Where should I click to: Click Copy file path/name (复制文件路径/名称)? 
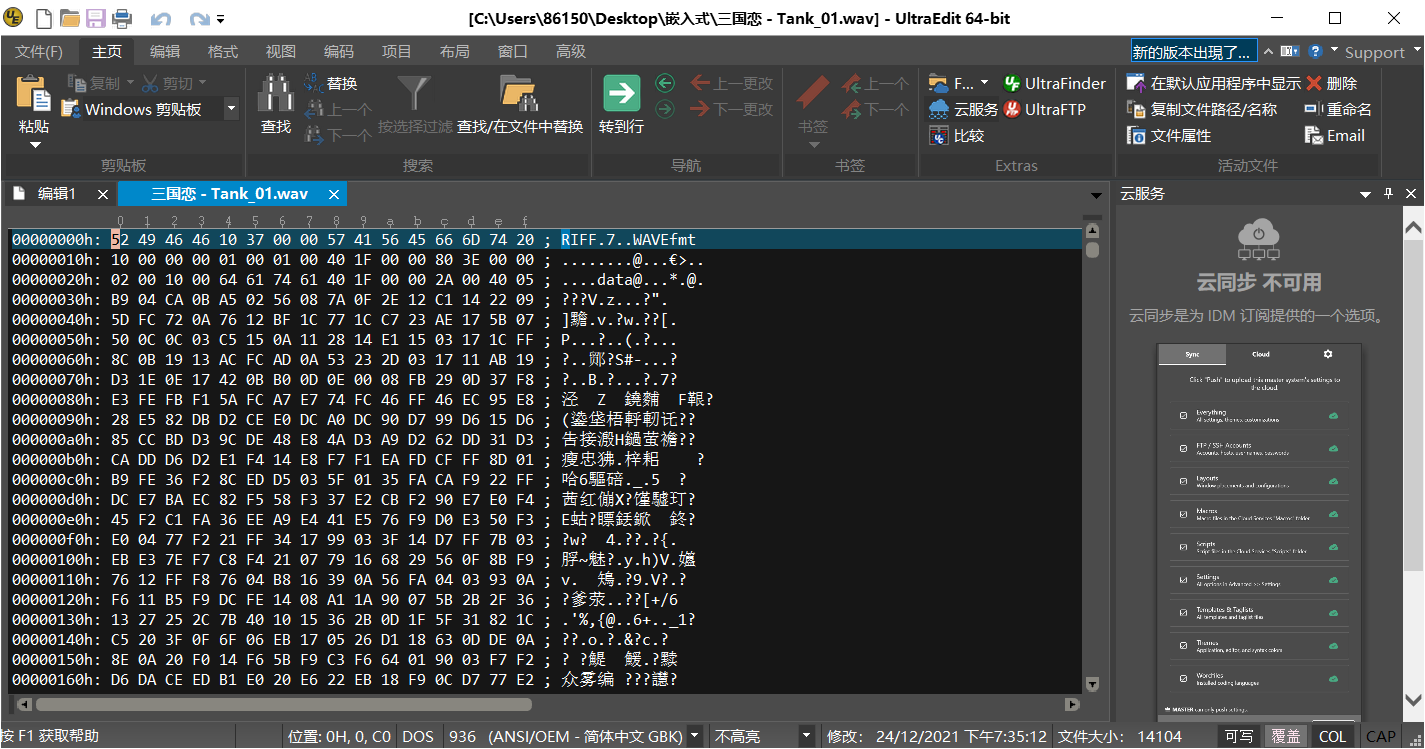(x=1202, y=110)
